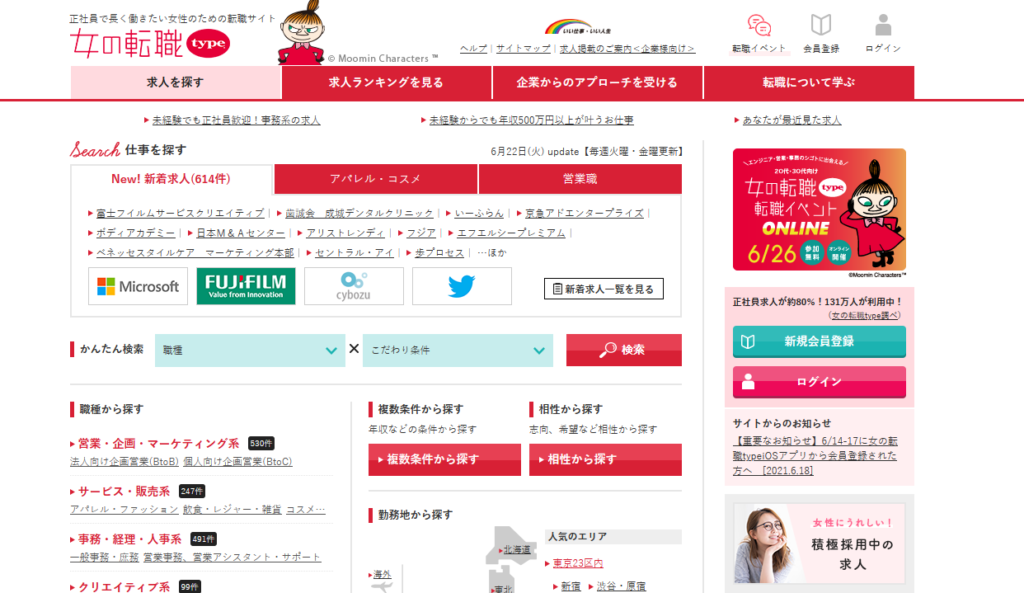The height and width of the screenshot is (593, 1024).
Task: Select the Microsoft company logo
Action: pyautogui.click(x=137, y=286)
